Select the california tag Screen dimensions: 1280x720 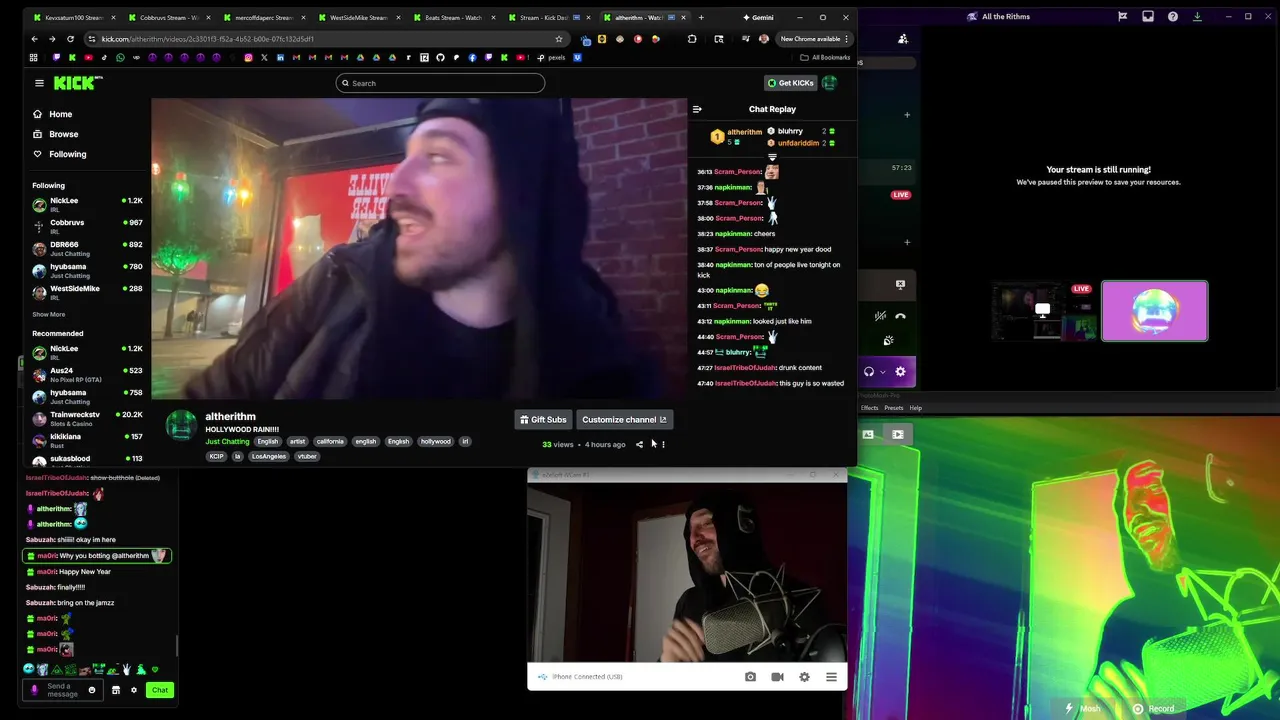click(x=330, y=441)
